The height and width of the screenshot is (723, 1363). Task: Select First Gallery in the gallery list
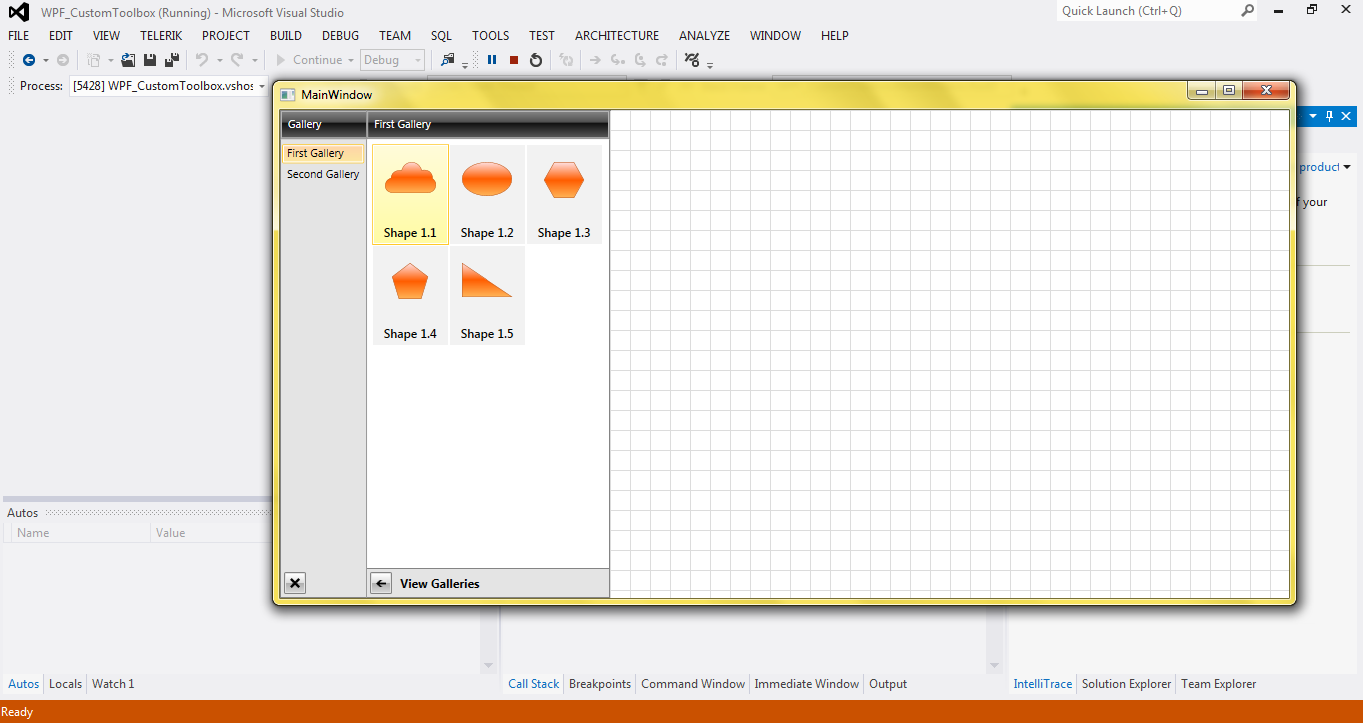322,153
